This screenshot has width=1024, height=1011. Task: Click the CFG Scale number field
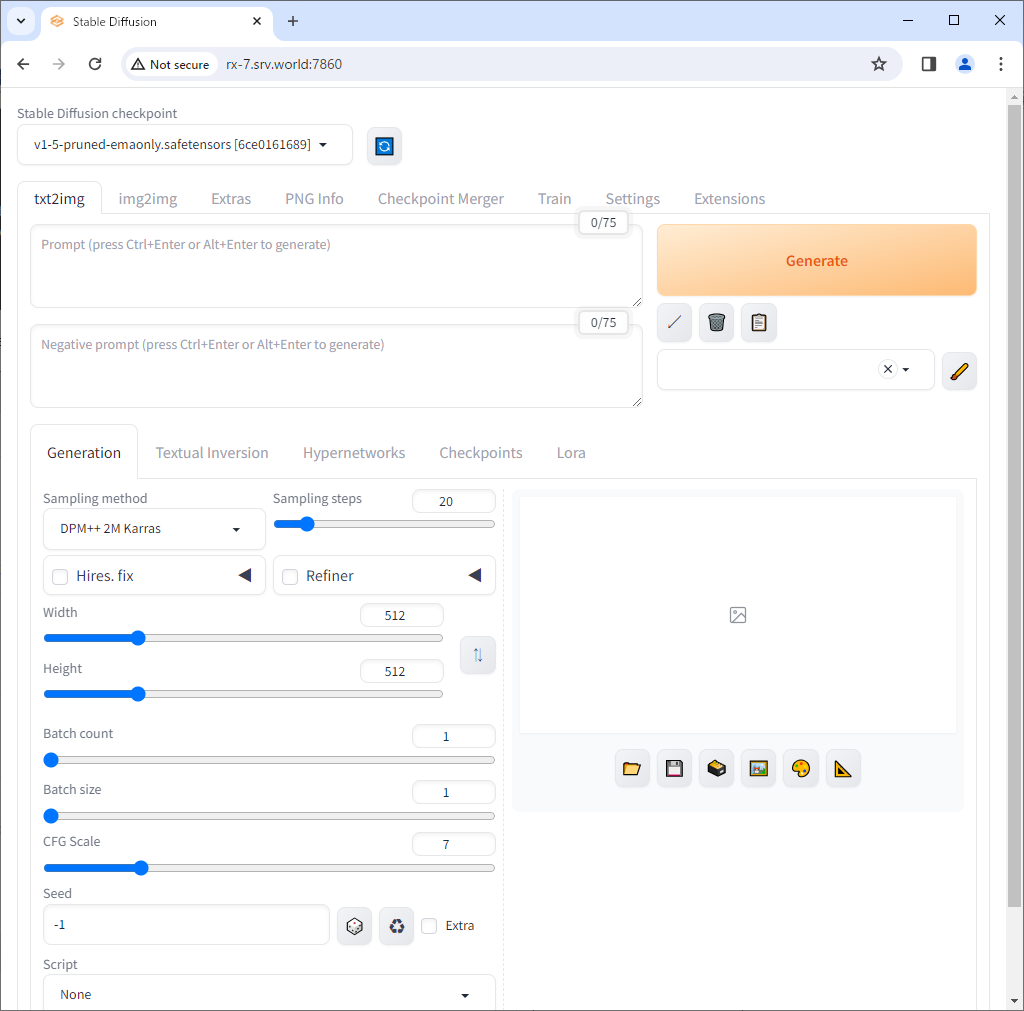click(454, 844)
